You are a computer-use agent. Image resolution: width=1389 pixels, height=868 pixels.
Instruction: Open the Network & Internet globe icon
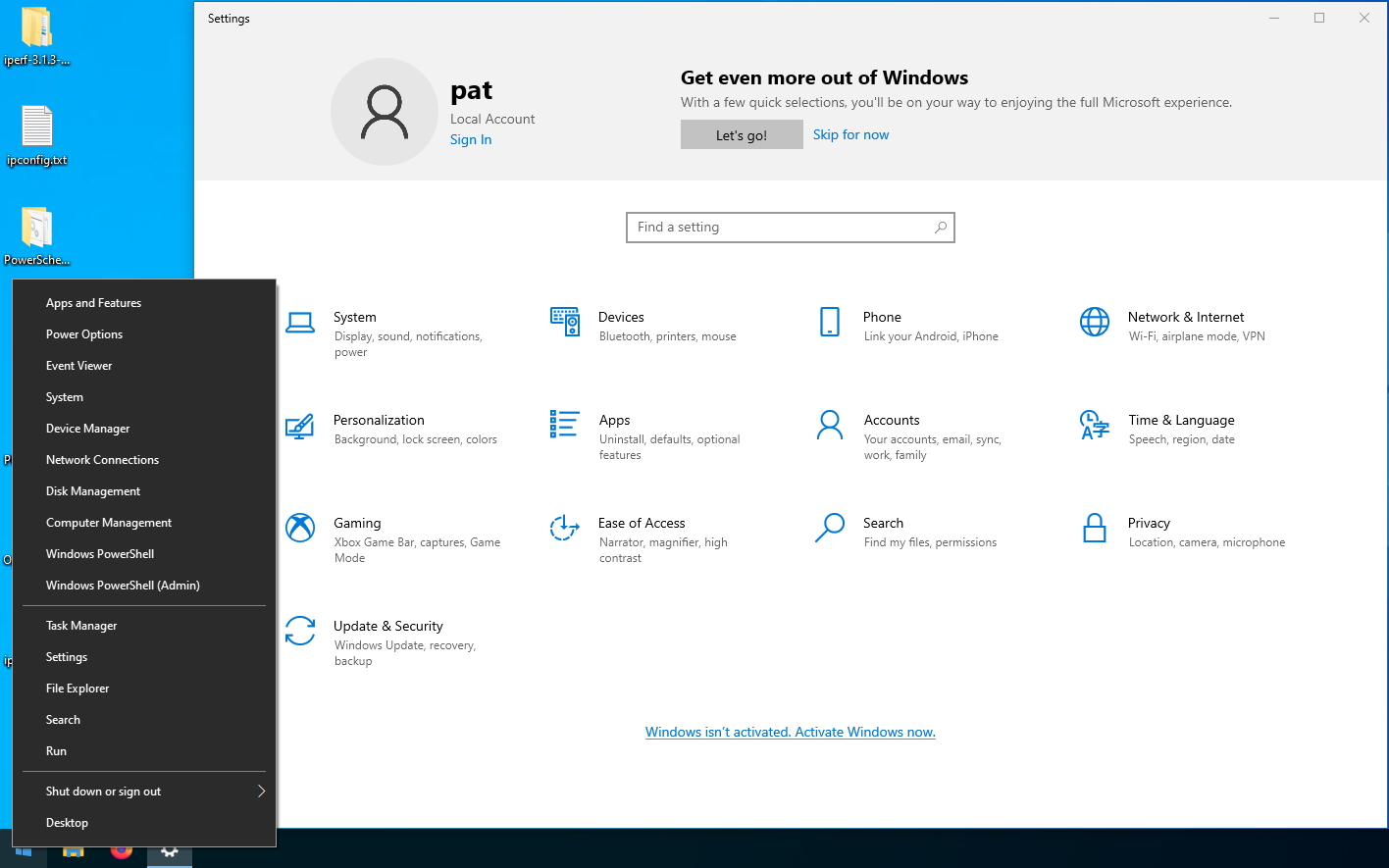pyautogui.click(x=1095, y=322)
